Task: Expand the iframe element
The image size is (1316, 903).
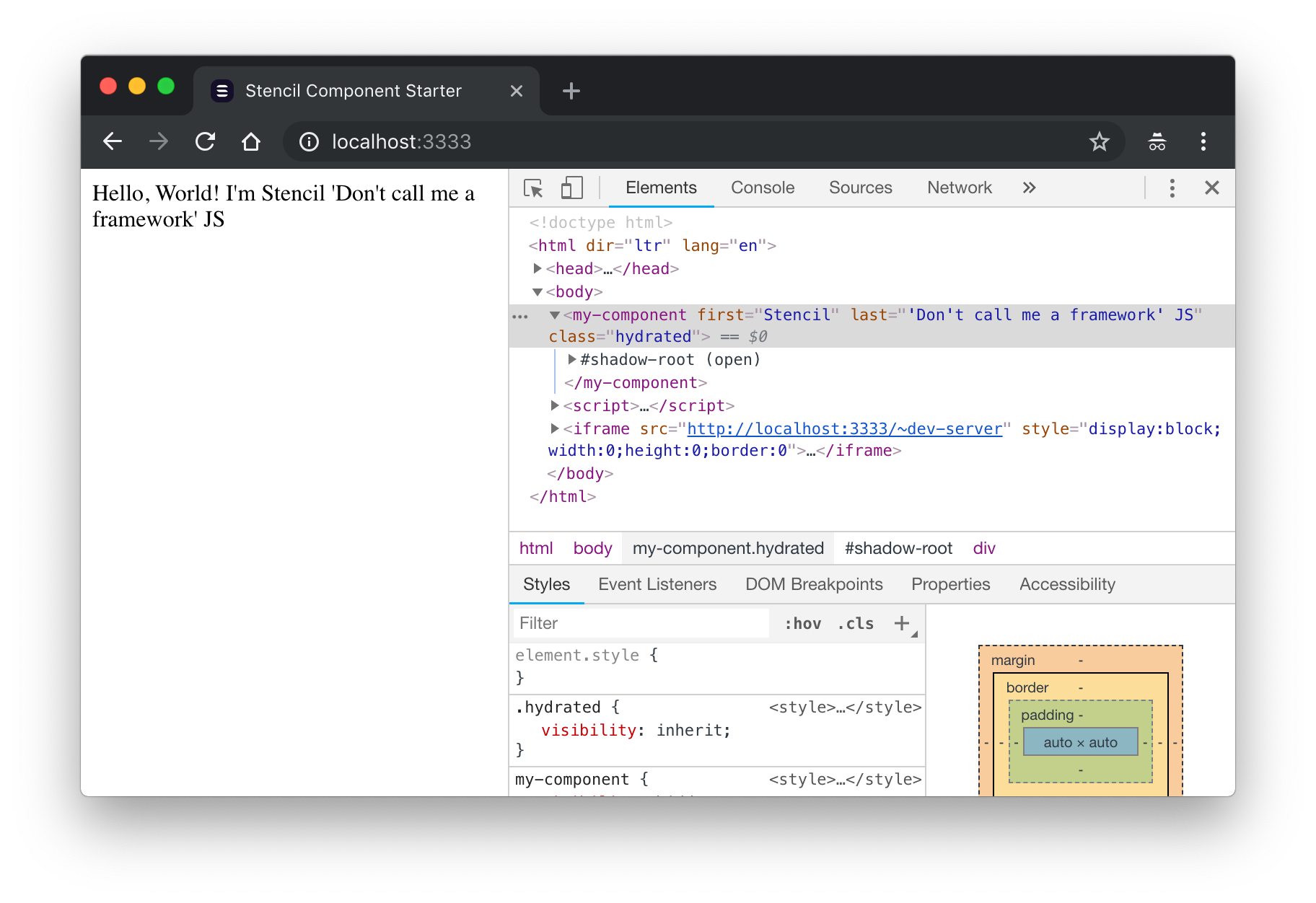Action: pos(555,428)
